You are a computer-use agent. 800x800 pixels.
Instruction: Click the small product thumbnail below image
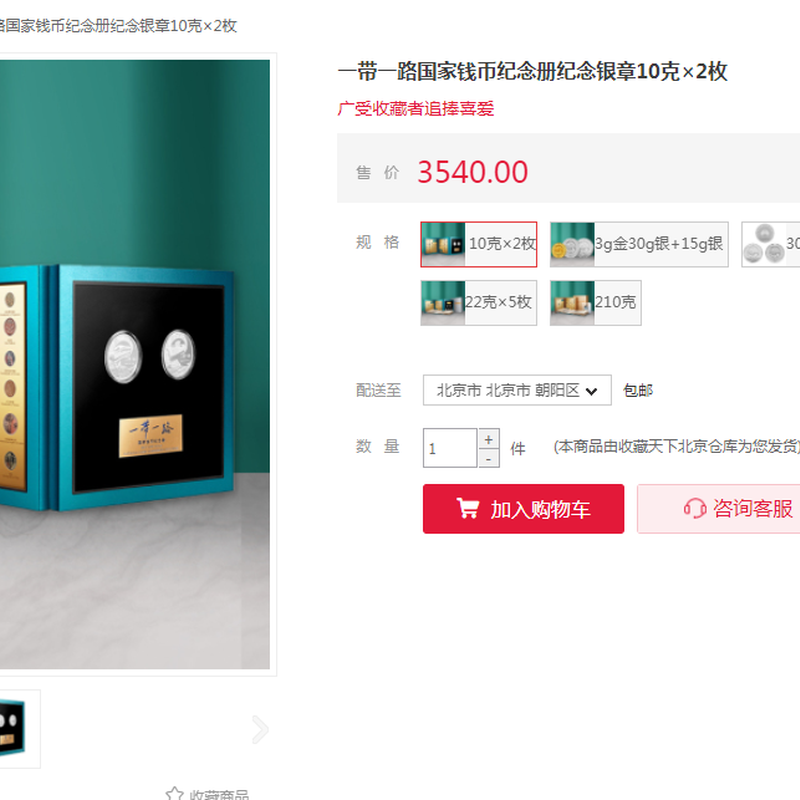(x=18, y=729)
